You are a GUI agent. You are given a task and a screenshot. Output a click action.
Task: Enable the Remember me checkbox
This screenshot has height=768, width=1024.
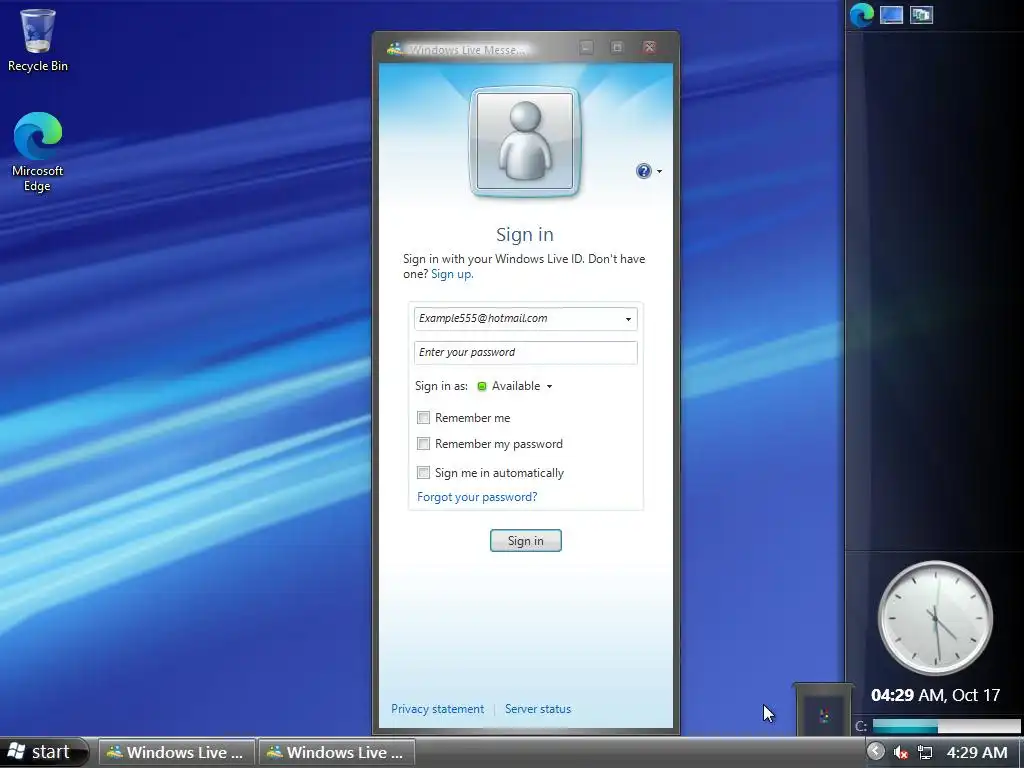[423, 417]
